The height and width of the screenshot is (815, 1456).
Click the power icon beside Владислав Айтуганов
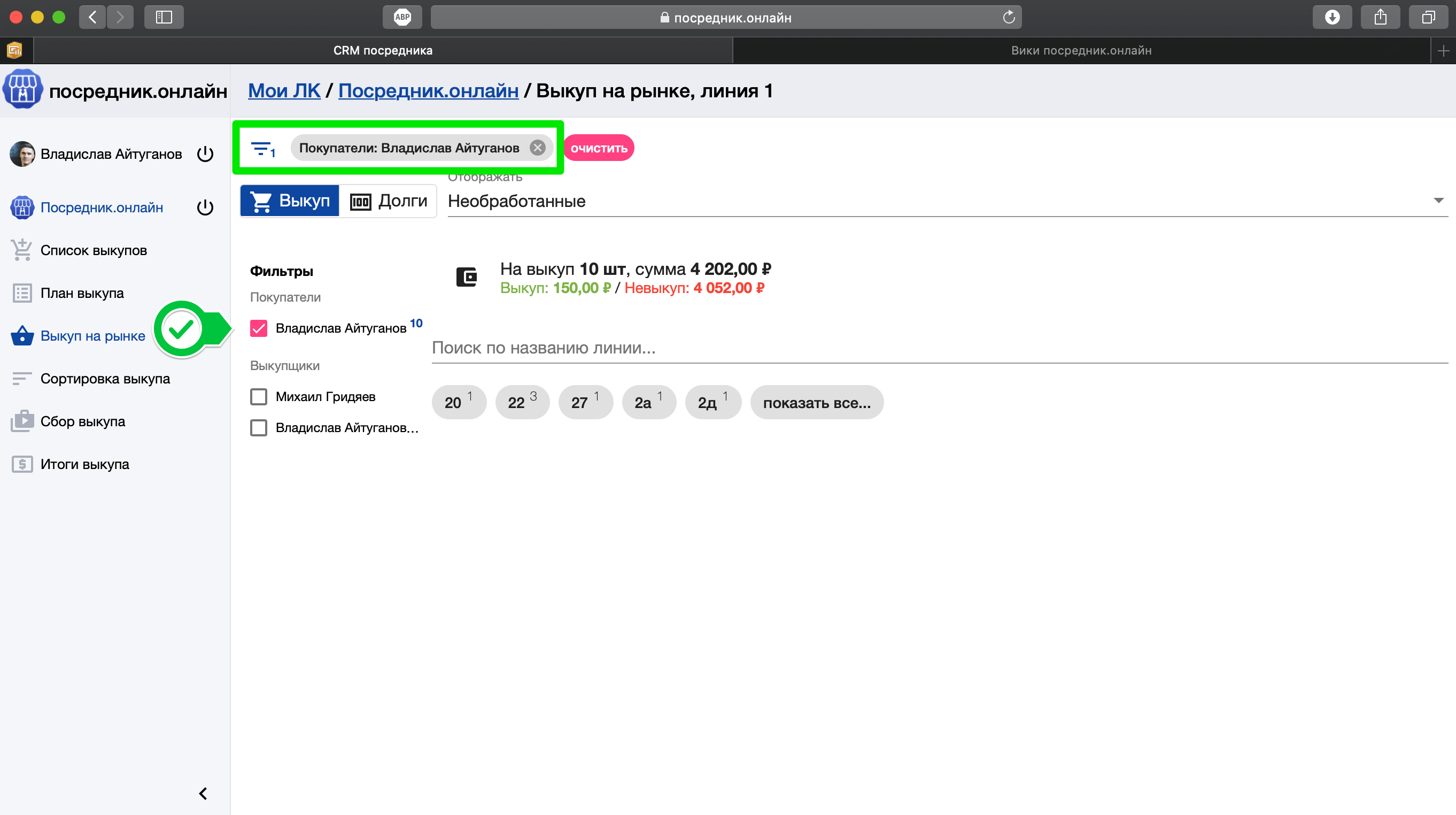pyautogui.click(x=205, y=155)
